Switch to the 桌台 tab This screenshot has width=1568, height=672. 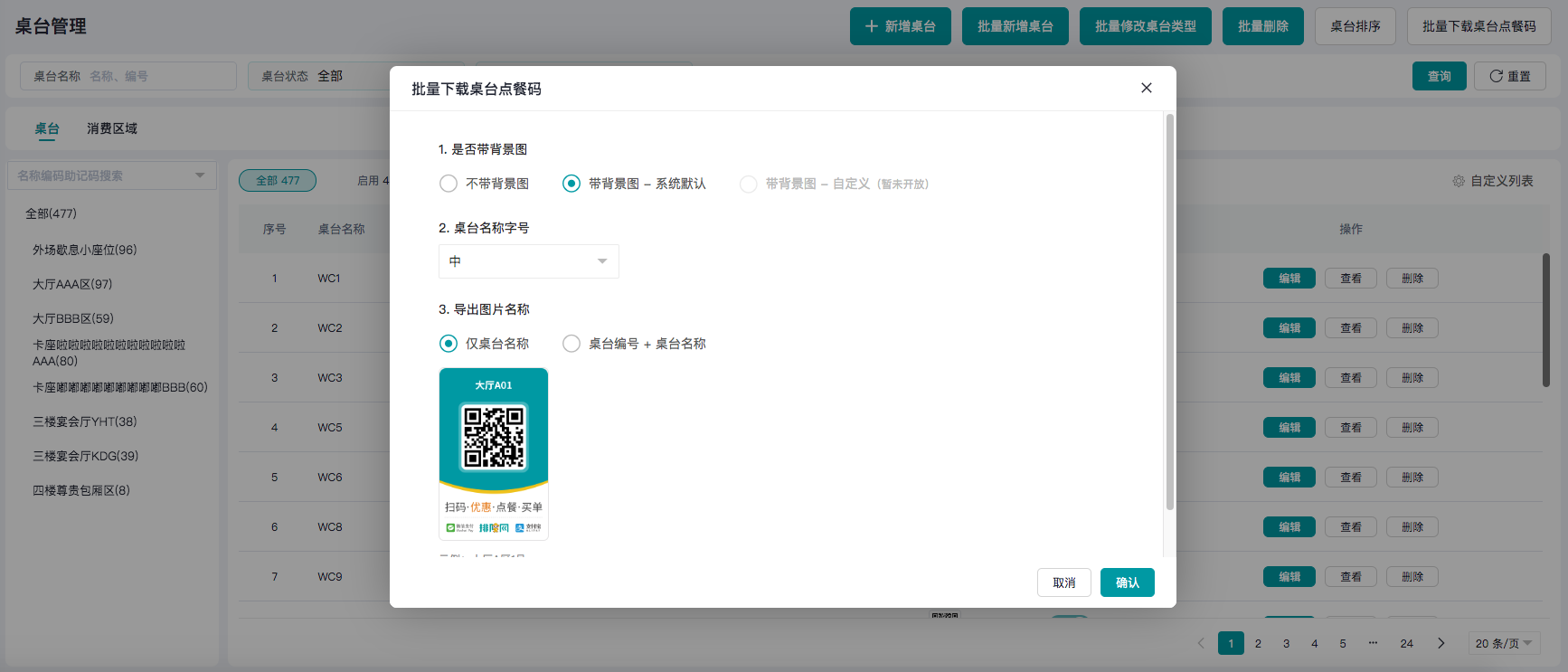[x=47, y=128]
